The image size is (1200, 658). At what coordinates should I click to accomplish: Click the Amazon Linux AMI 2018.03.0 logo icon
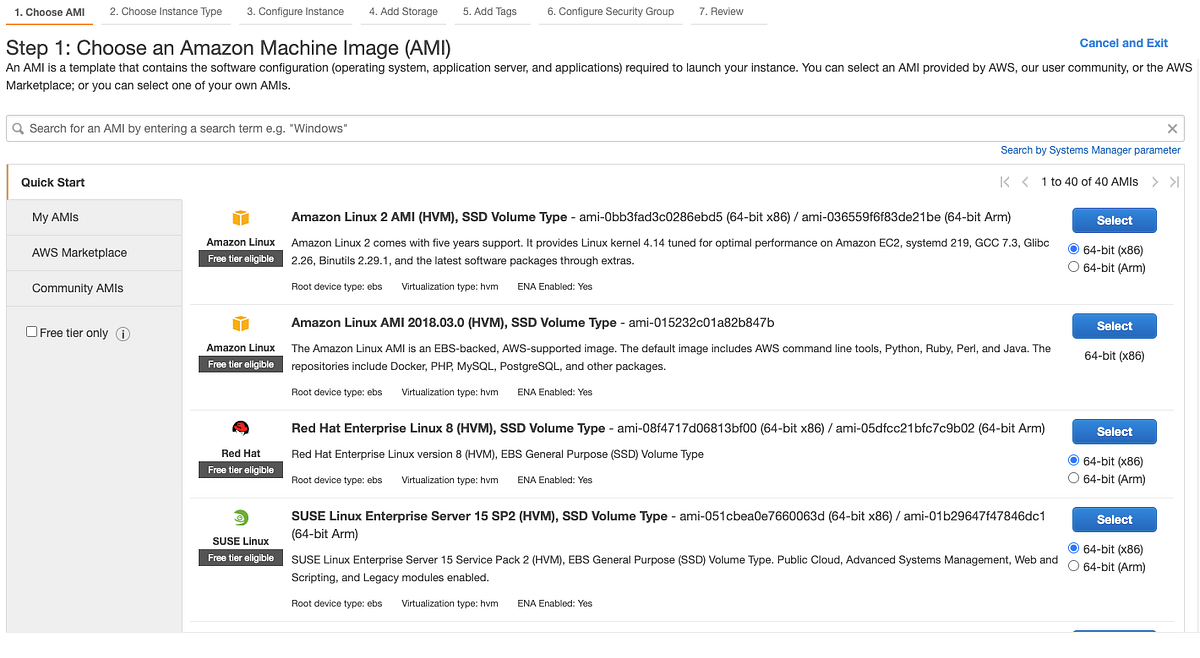(240, 322)
